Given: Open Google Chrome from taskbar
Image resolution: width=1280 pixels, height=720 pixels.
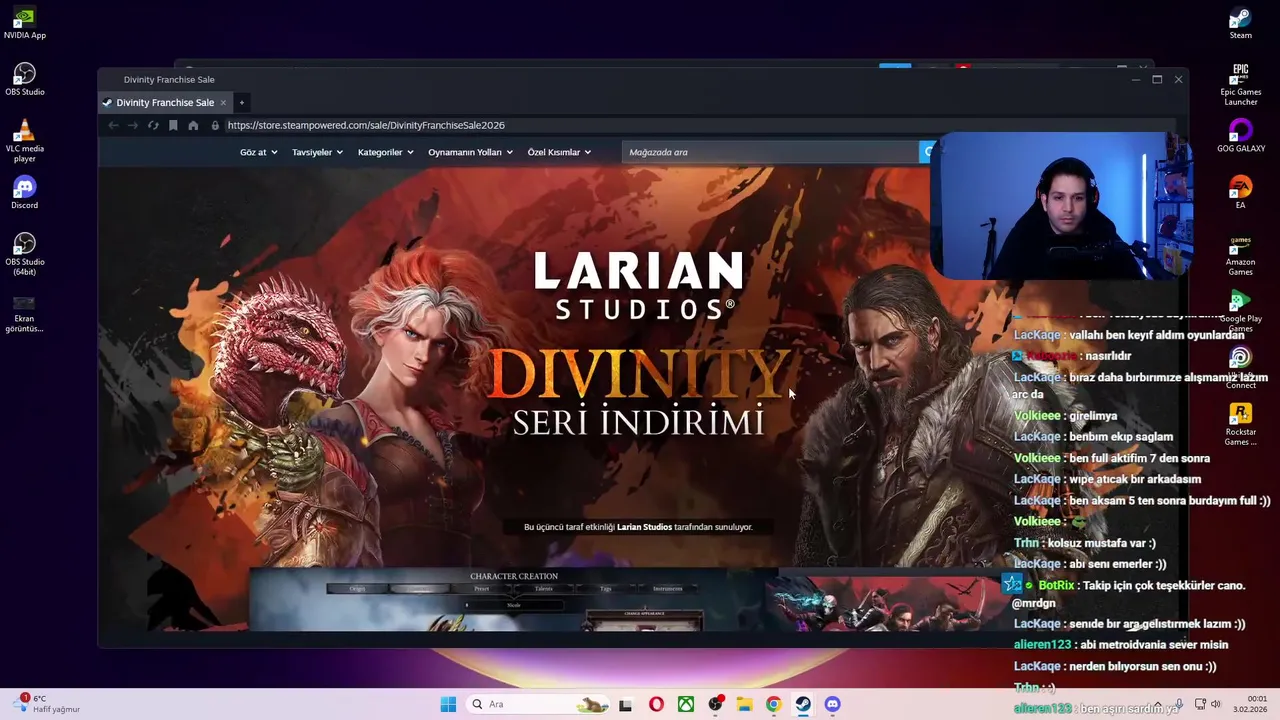Looking at the screenshot, I should 773,704.
